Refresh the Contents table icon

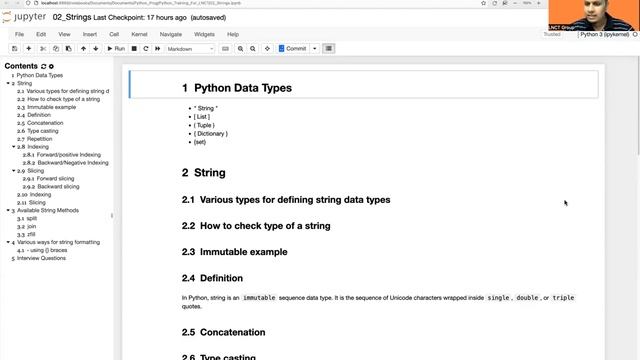(43, 66)
